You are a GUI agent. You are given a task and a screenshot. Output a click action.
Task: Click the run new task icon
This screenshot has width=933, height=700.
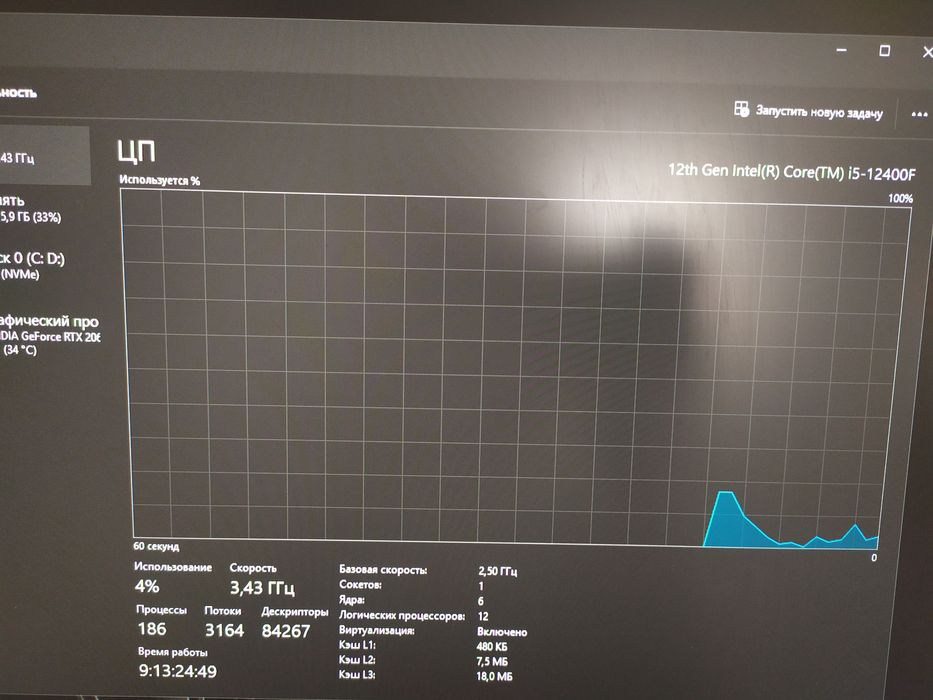tap(741, 109)
